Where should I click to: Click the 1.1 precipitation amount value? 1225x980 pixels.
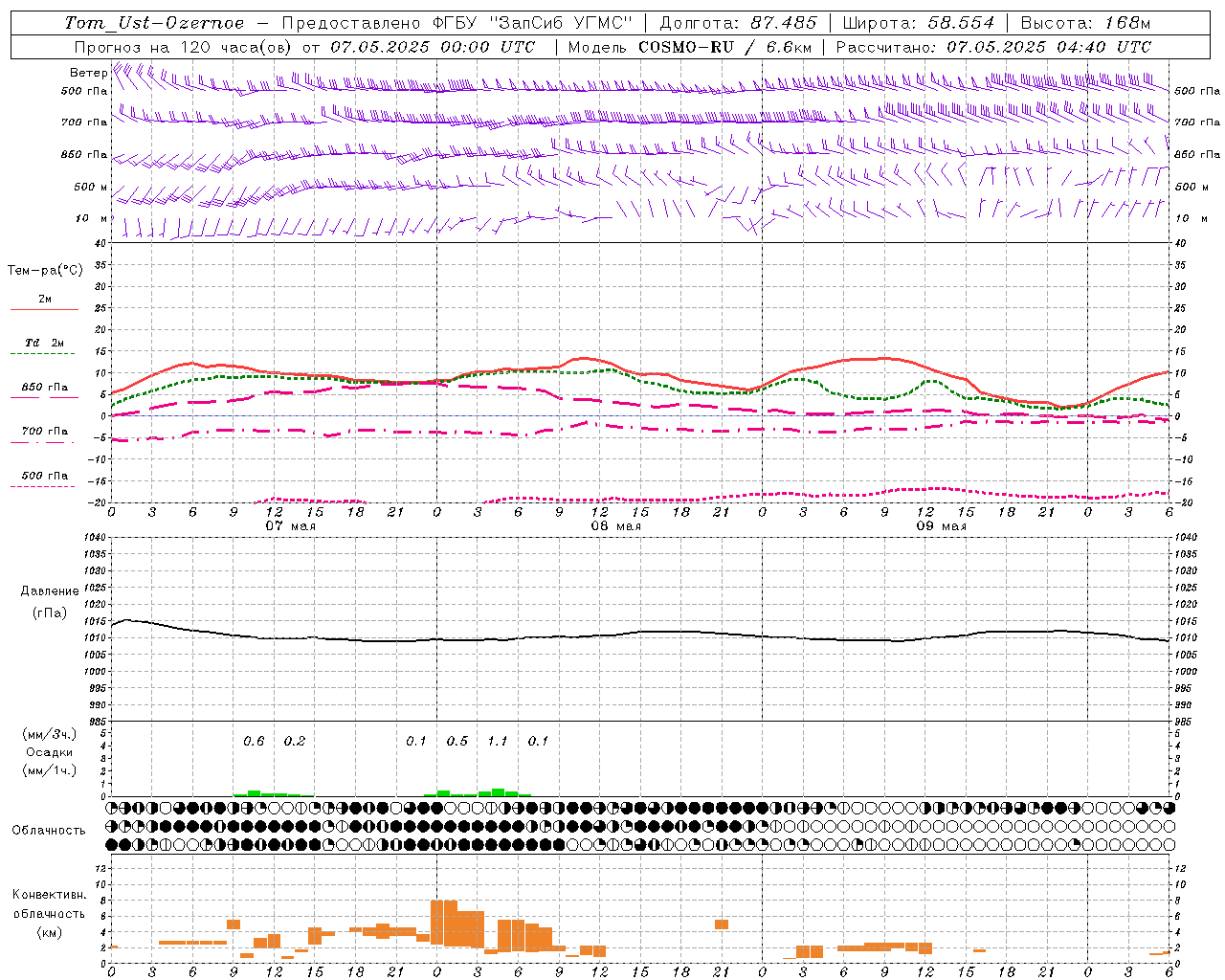pos(498,742)
